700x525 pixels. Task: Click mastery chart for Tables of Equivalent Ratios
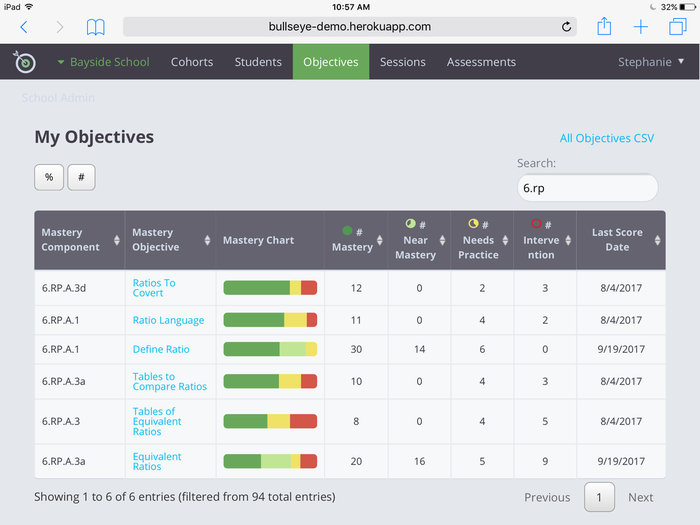click(270, 421)
